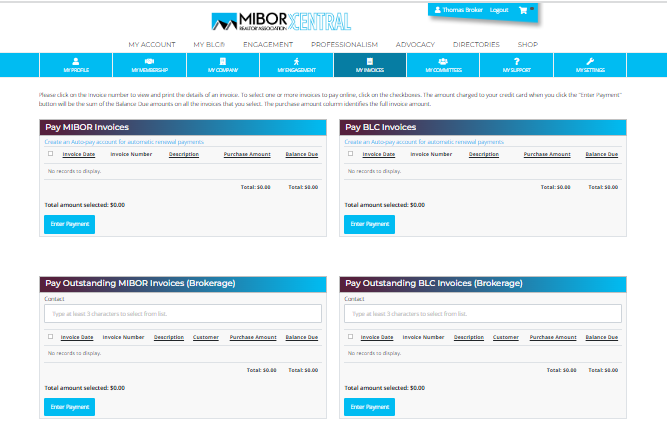Tick select-all checkbox in Outstanding BLC Invoices (Brokerage)

(351, 336)
